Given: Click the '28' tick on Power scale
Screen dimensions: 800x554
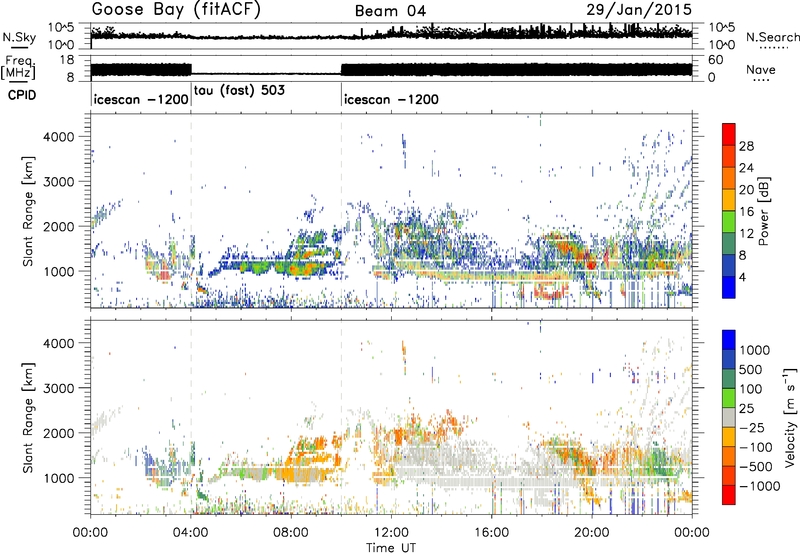Looking at the screenshot, I should pyautogui.click(x=746, y=146).
